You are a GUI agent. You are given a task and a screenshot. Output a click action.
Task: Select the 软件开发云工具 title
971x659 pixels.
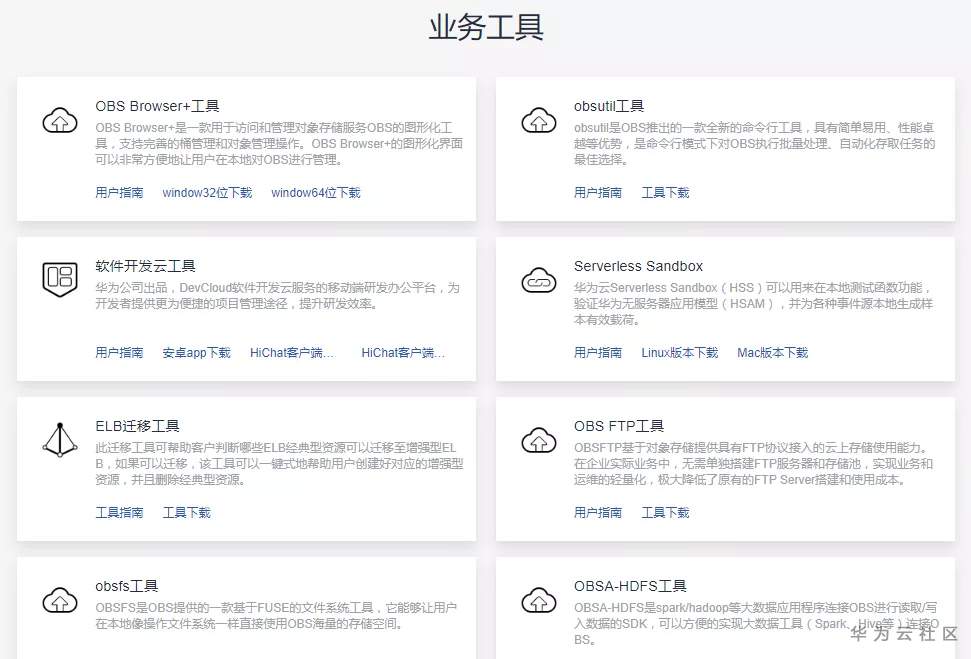click(x=146, y=266)
